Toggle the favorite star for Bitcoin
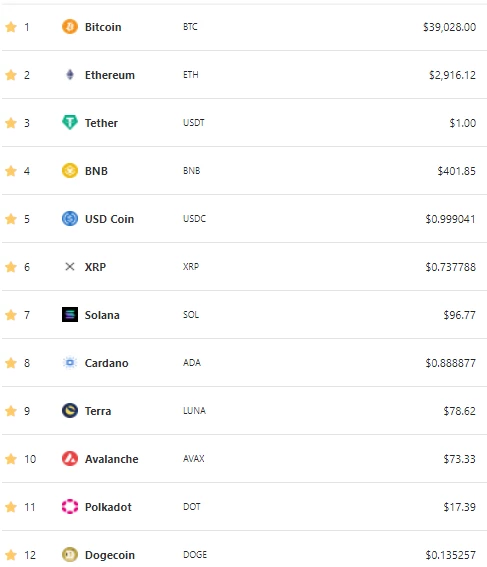Viewport: 487px width, 567px height. tap(11, 27)
